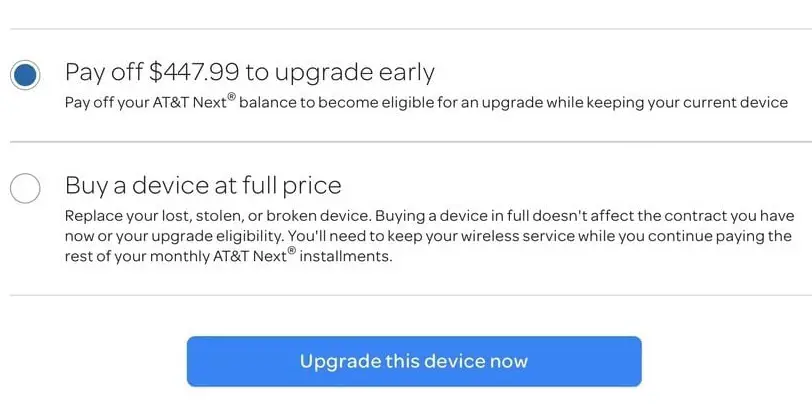Select the Buy a device at full price radio button
Image resolution: width=812 pixels, height=420 pixels.
(x=25, y=187)
